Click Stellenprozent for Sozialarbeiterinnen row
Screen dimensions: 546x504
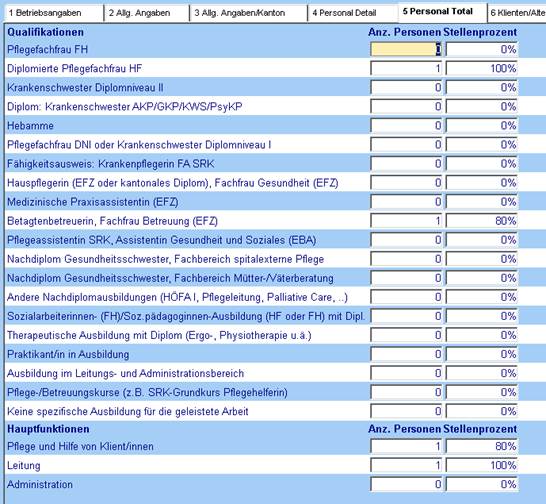482,316
